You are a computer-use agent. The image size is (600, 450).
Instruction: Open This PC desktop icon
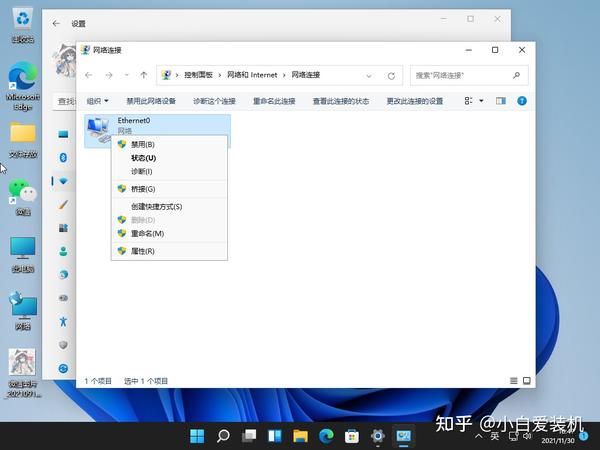(23, 255)
